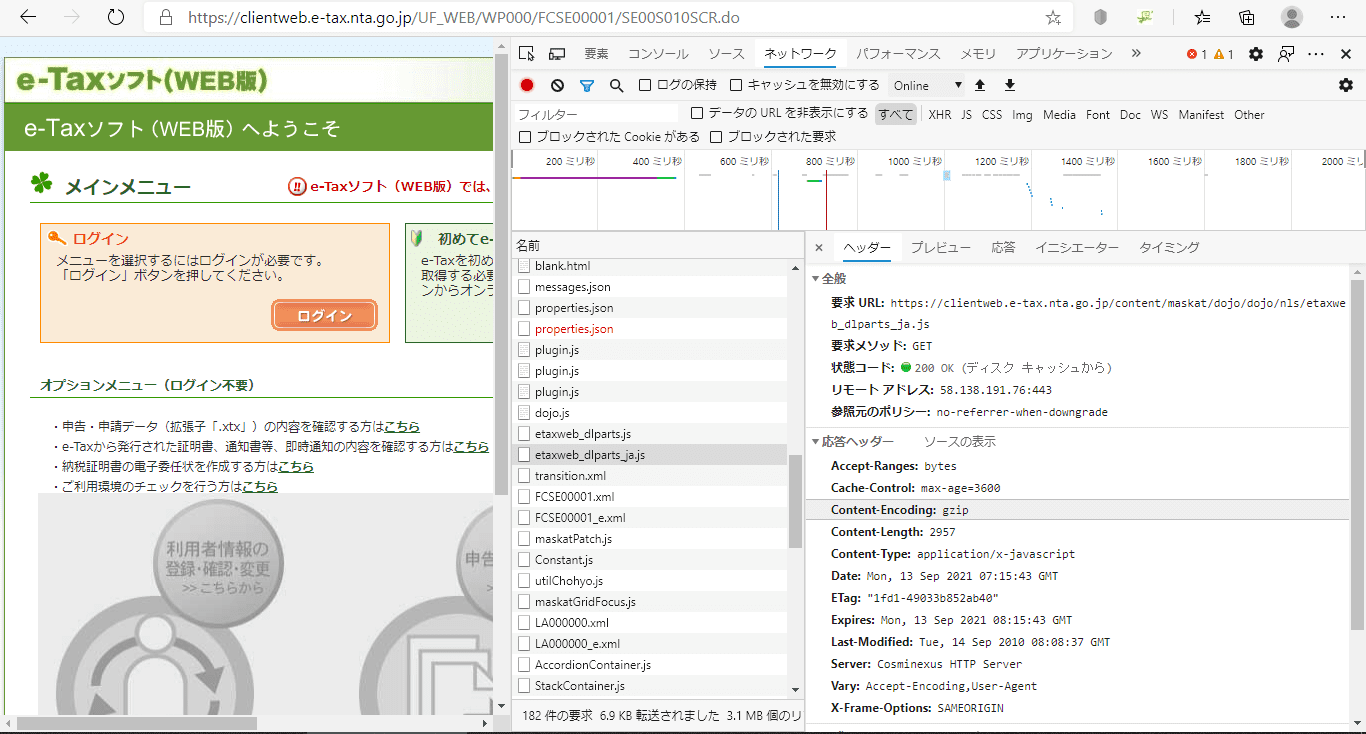Add this page to favorites with star

1053,18
